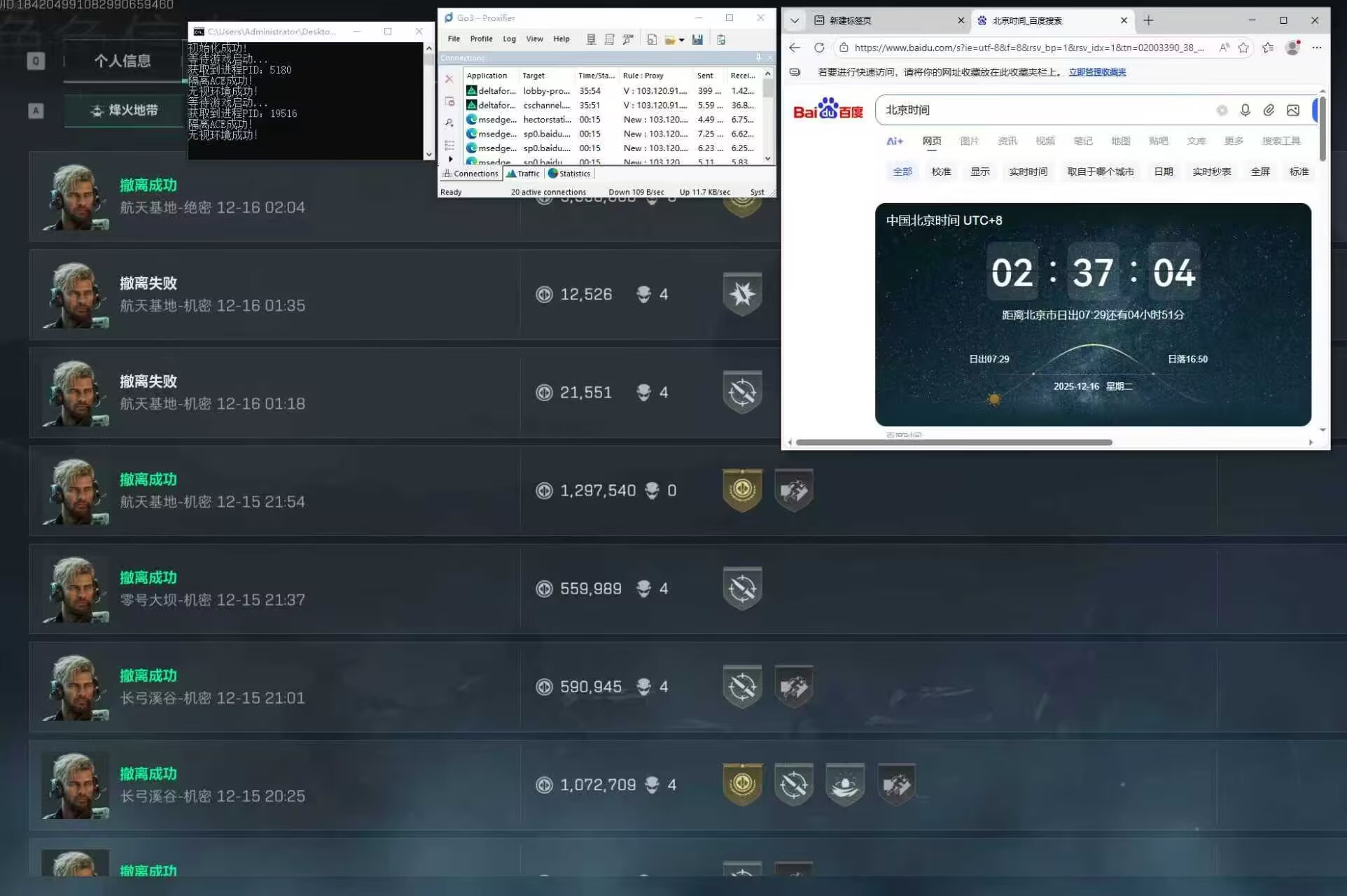This screenshot has width=1347, height=896.
Task: Click the 立即管理收藏夹 link
Action: click(1097, 72)
